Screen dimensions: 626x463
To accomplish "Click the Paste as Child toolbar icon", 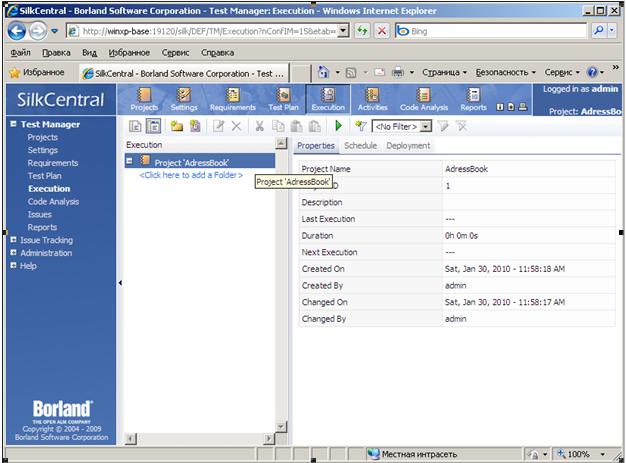I will click(315, 127).
